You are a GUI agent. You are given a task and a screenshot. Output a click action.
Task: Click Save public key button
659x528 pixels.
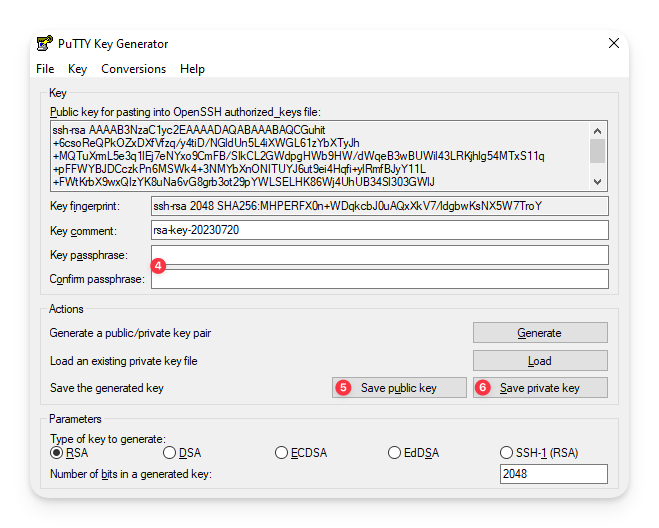tap(399, 388)
